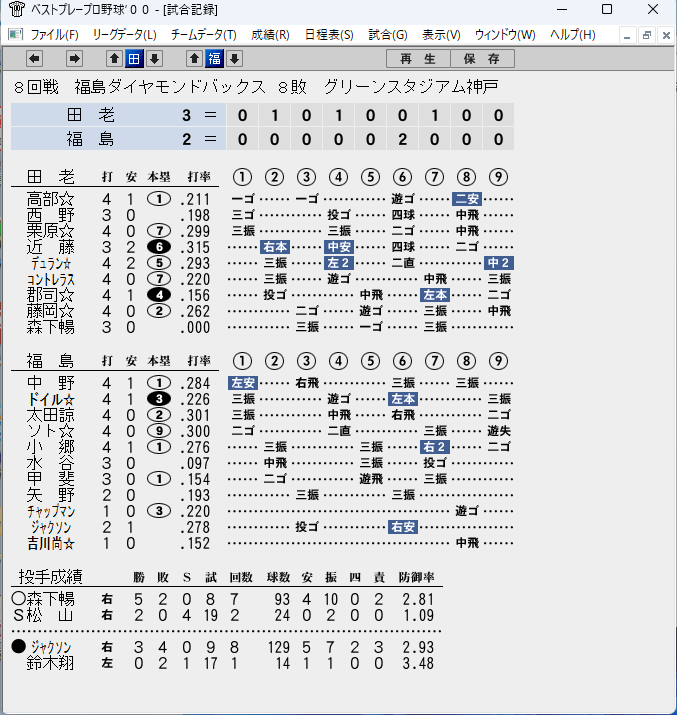677x715 pixels.
Task: Click save pitcher 松山 in 投手成績
Action: click(x=50, y=615)
